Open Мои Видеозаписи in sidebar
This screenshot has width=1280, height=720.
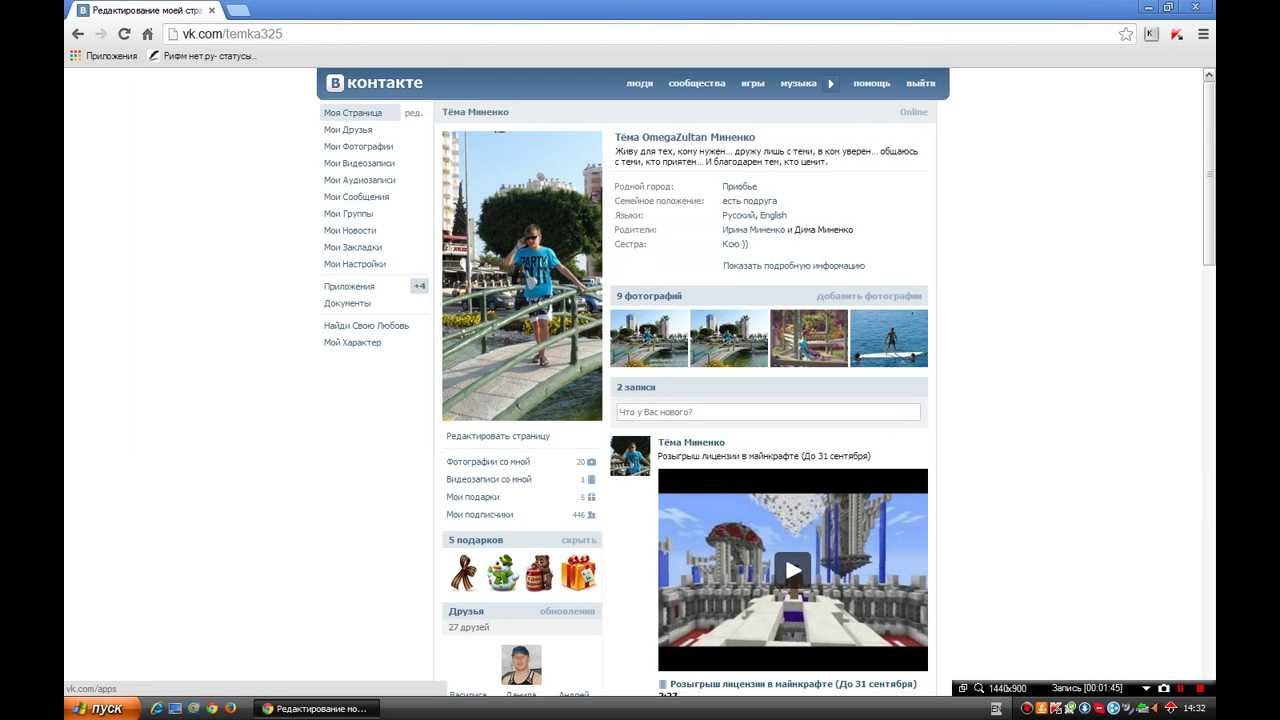pos(359,163)
